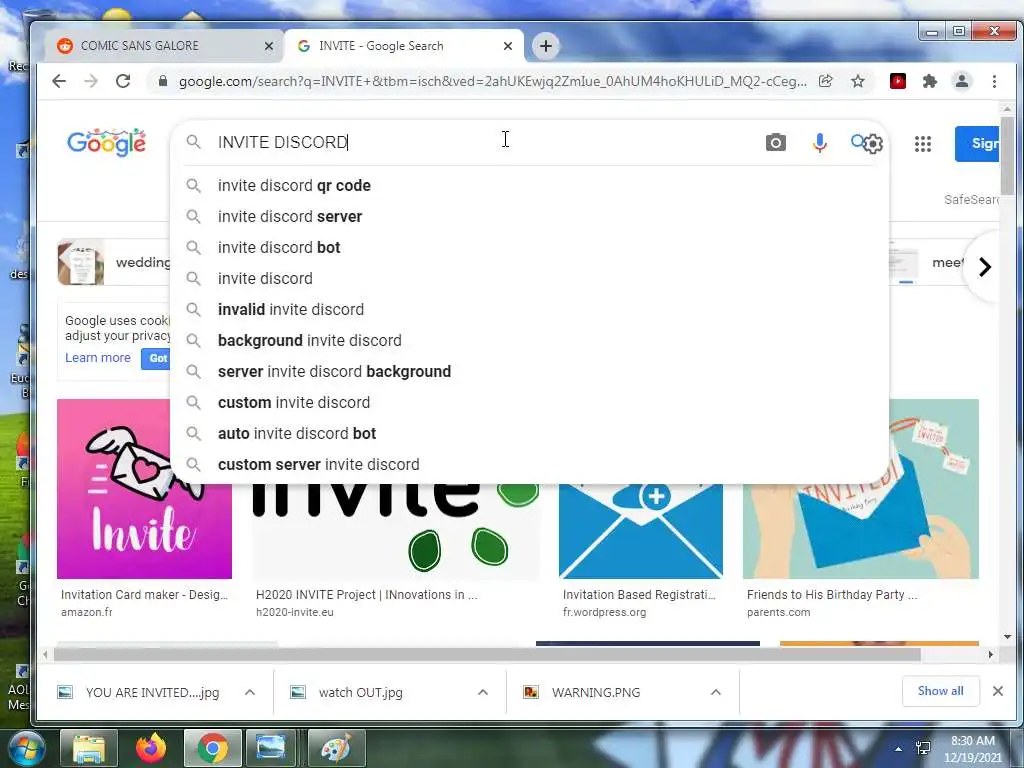Click the Learn more cookie link

pyautogui.click(x=98, y=358)
